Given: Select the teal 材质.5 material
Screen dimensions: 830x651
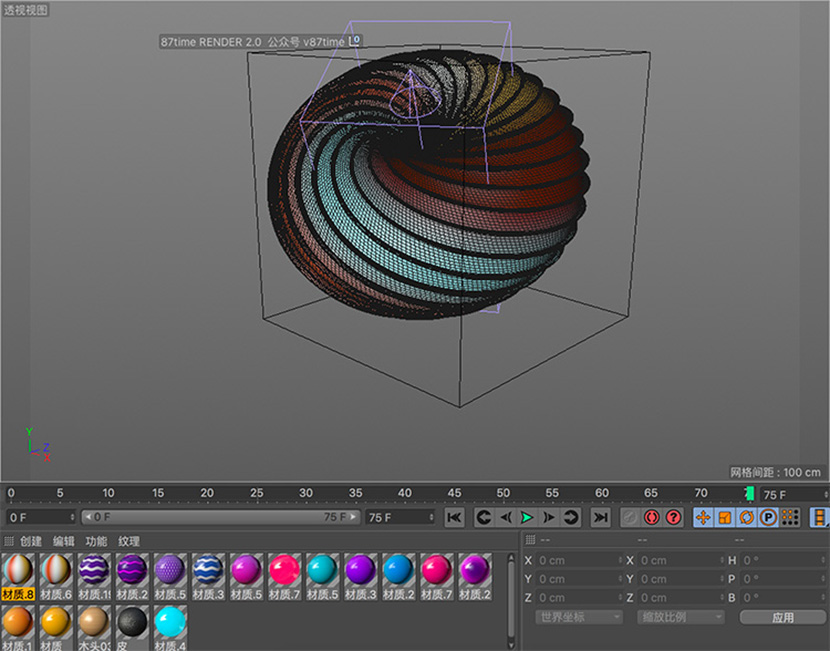Looking at the screenshot, I should coord(323,576).
